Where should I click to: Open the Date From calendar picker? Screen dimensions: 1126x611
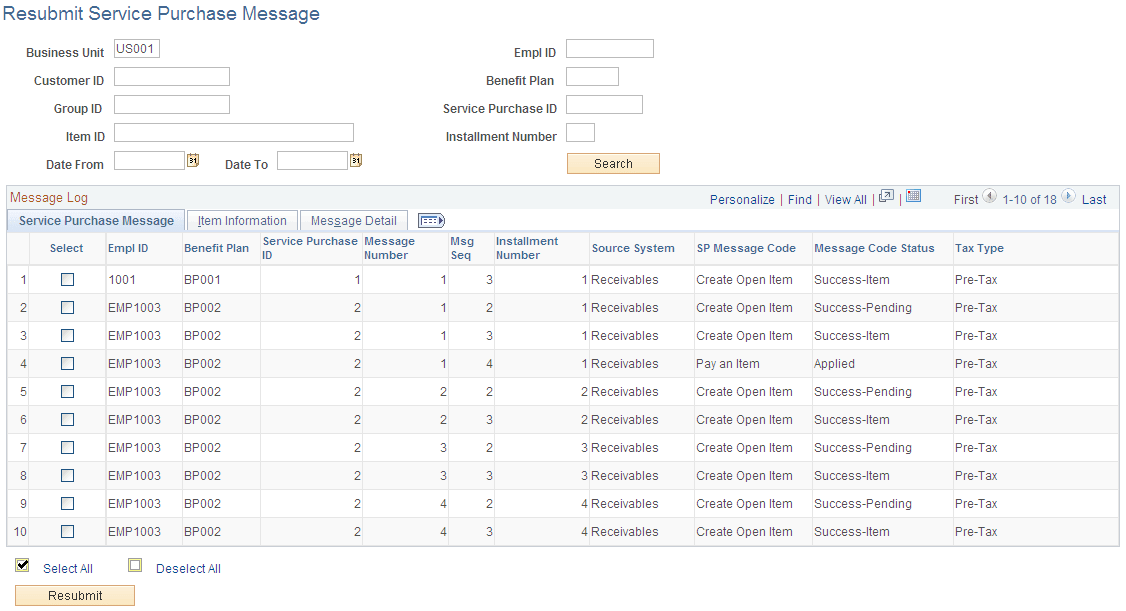coord(193,160)
